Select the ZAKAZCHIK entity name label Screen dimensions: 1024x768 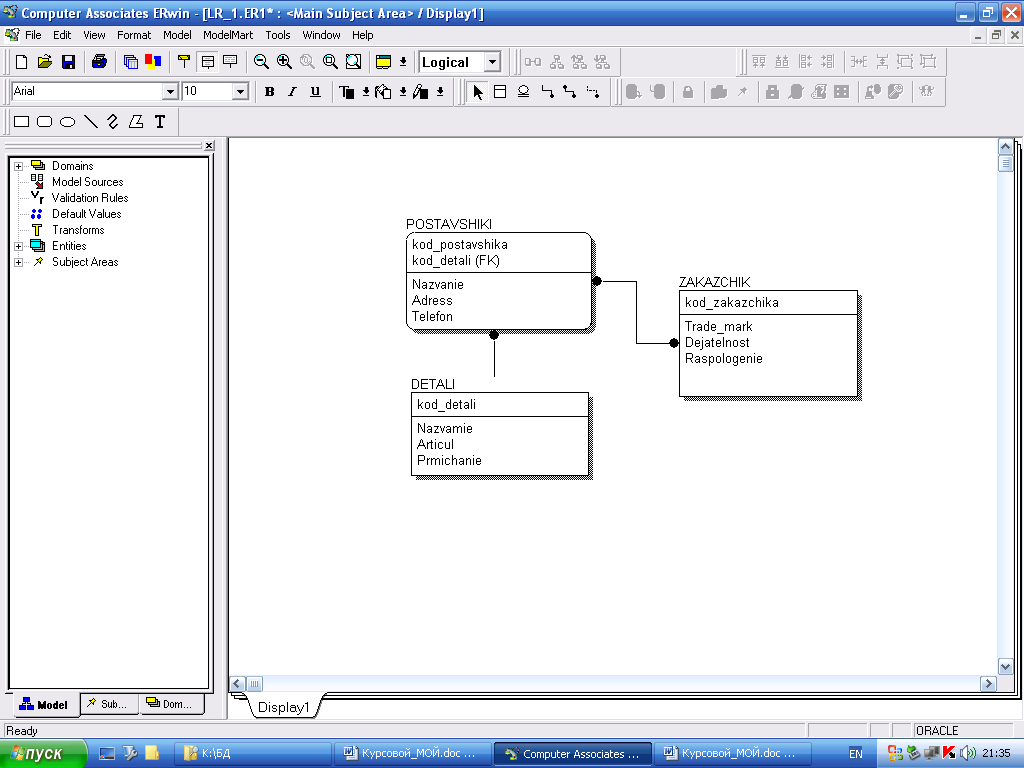pos(714,282)
